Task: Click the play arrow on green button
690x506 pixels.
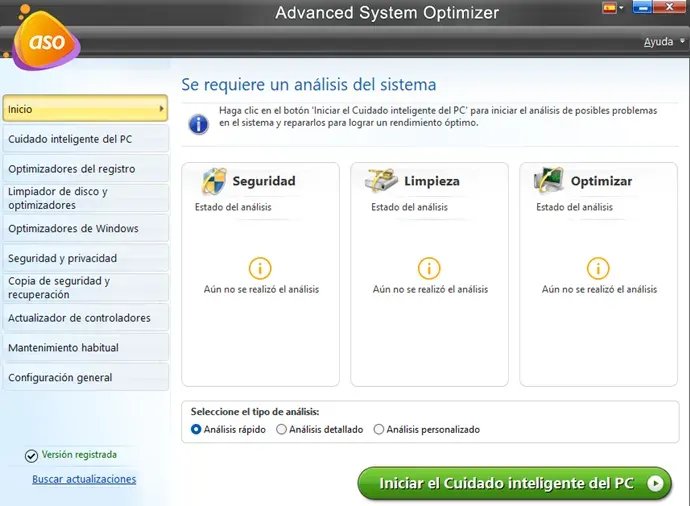Action: 655,484
